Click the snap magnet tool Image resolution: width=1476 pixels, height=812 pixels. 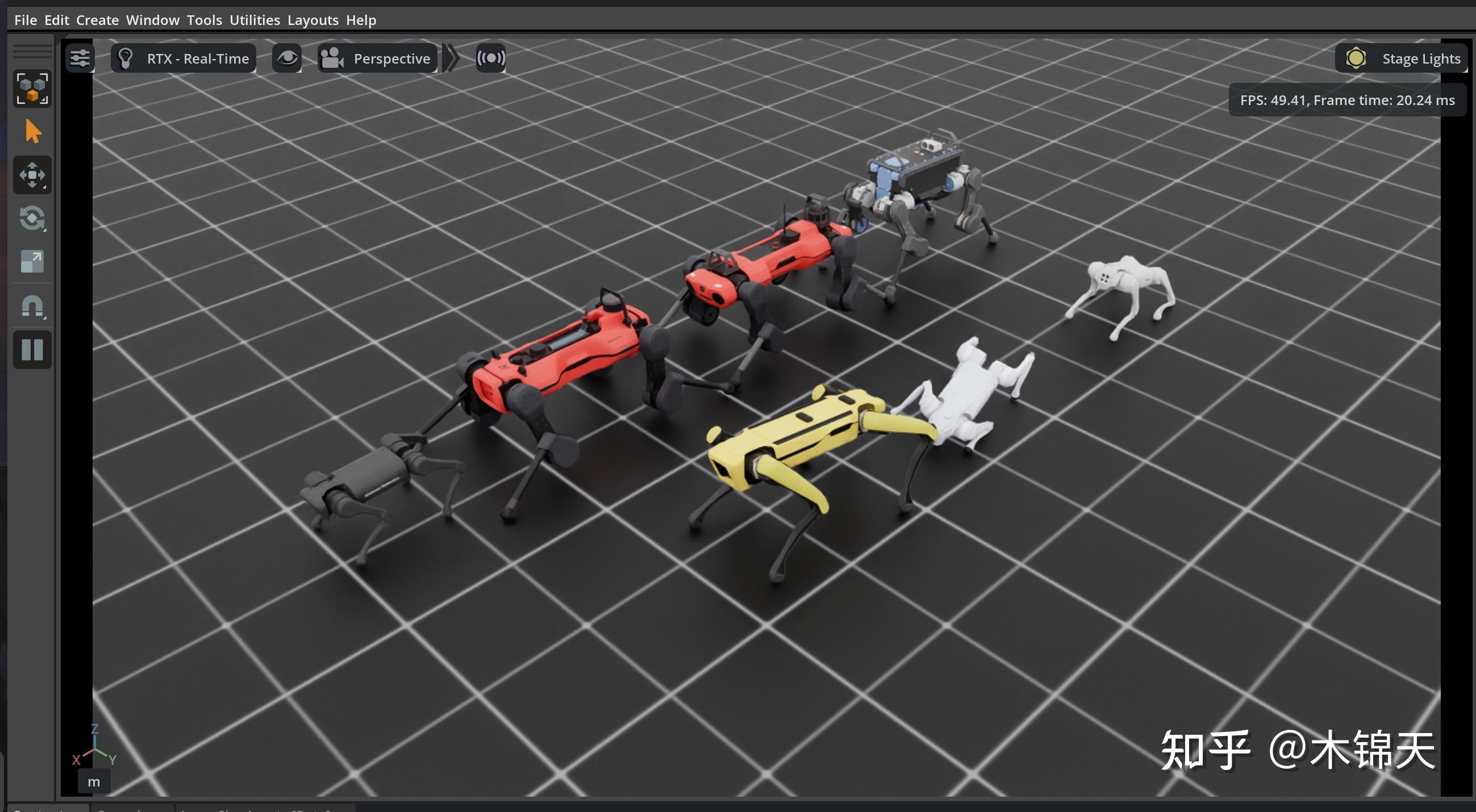coord(32,307)
